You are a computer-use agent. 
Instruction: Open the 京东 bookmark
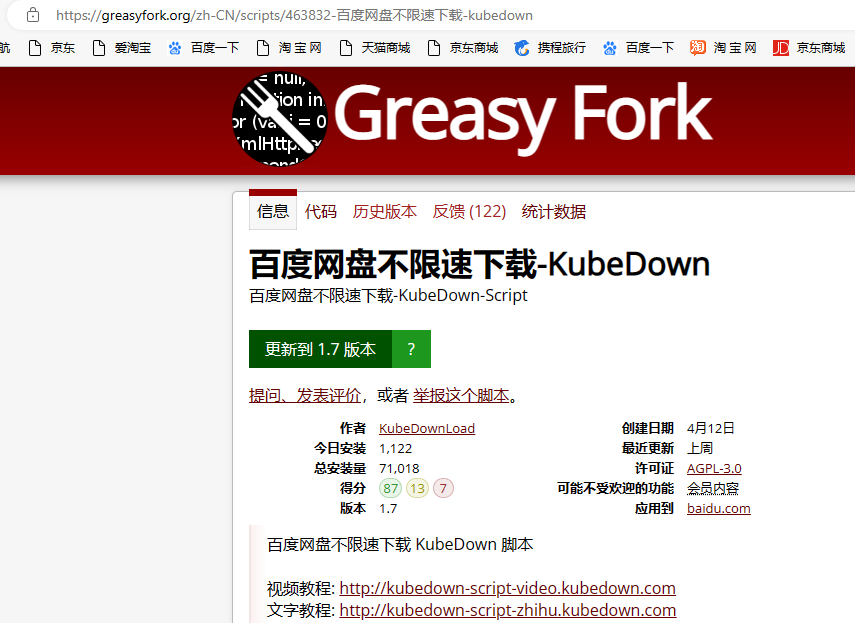pyautogui.click(x=51, y=48)
